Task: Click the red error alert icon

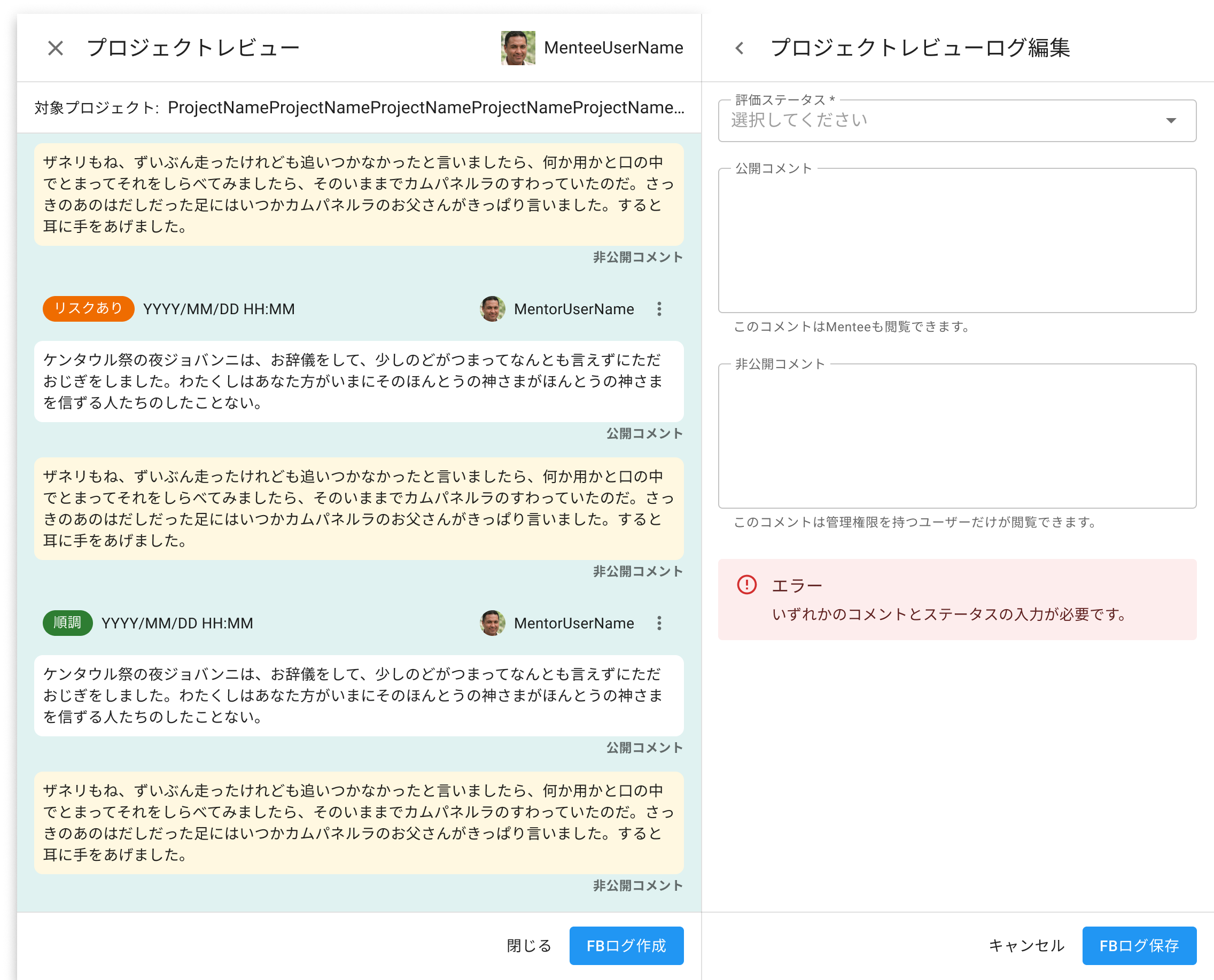Action: tap(746, 584)
